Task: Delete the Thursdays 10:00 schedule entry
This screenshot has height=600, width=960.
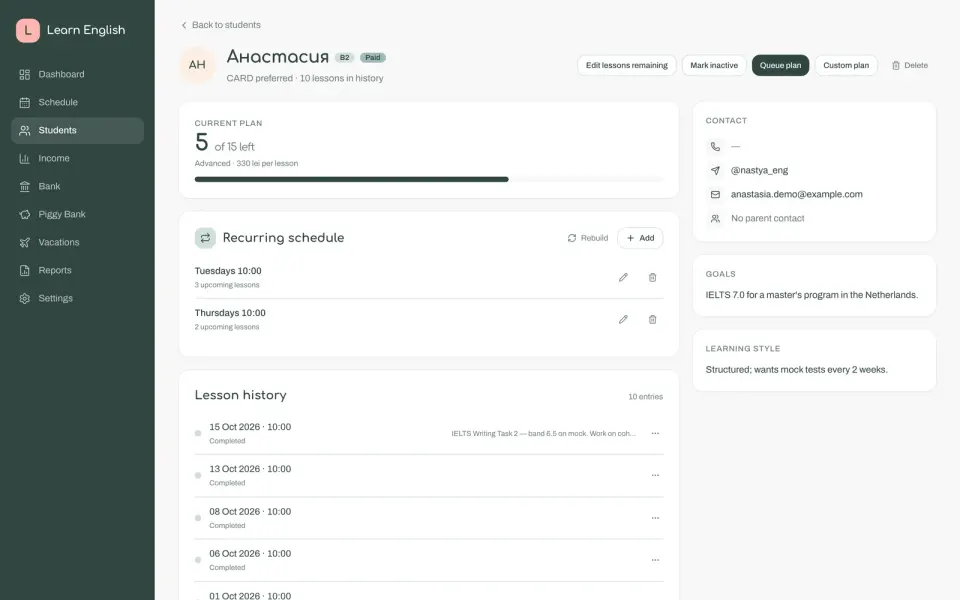Action: (x=653, y=320)
